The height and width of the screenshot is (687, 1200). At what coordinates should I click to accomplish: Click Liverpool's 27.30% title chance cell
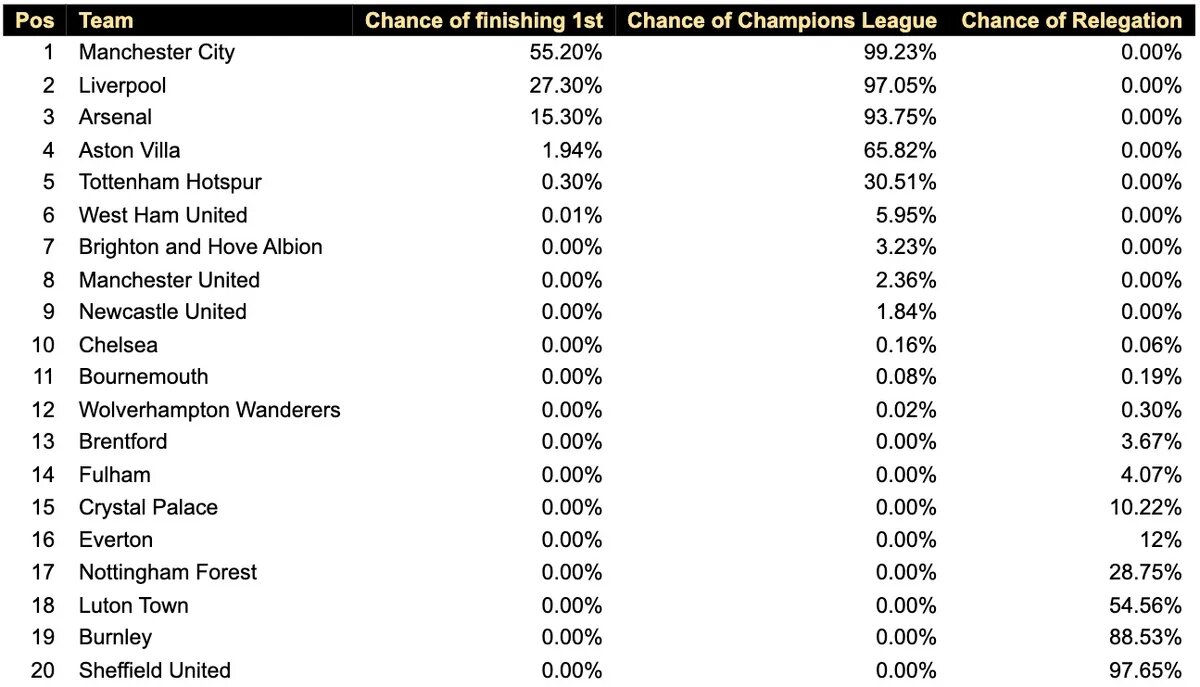pos(565,85)
